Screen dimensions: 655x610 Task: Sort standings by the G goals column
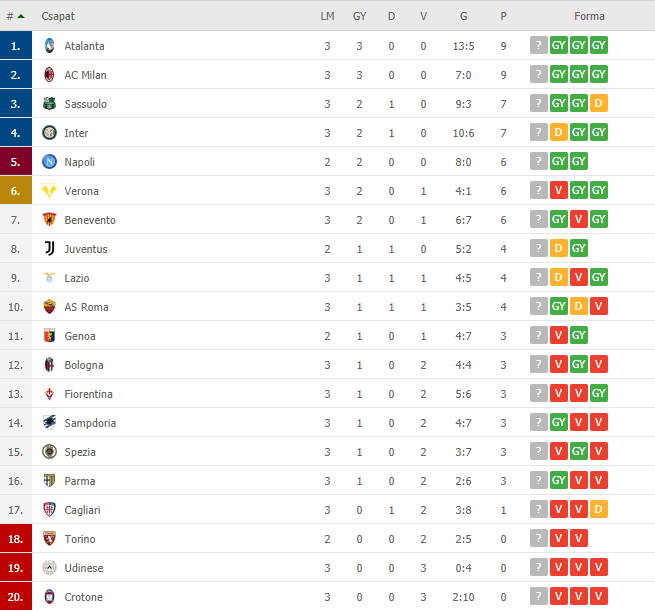[x=463, y=16]
